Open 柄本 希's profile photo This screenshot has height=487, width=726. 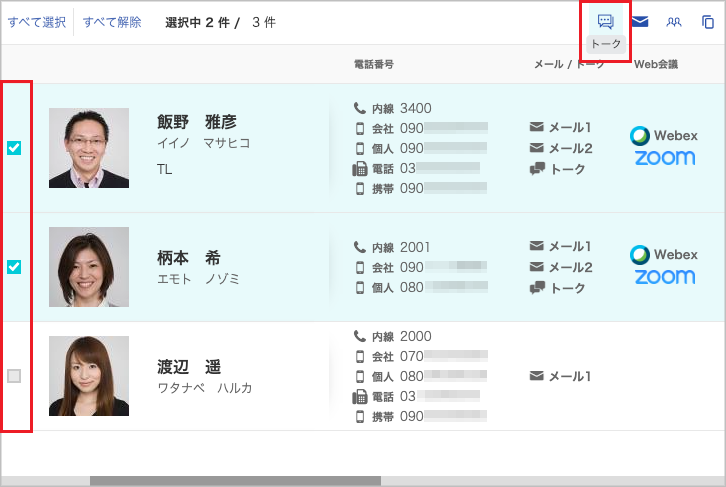[89, 267]
